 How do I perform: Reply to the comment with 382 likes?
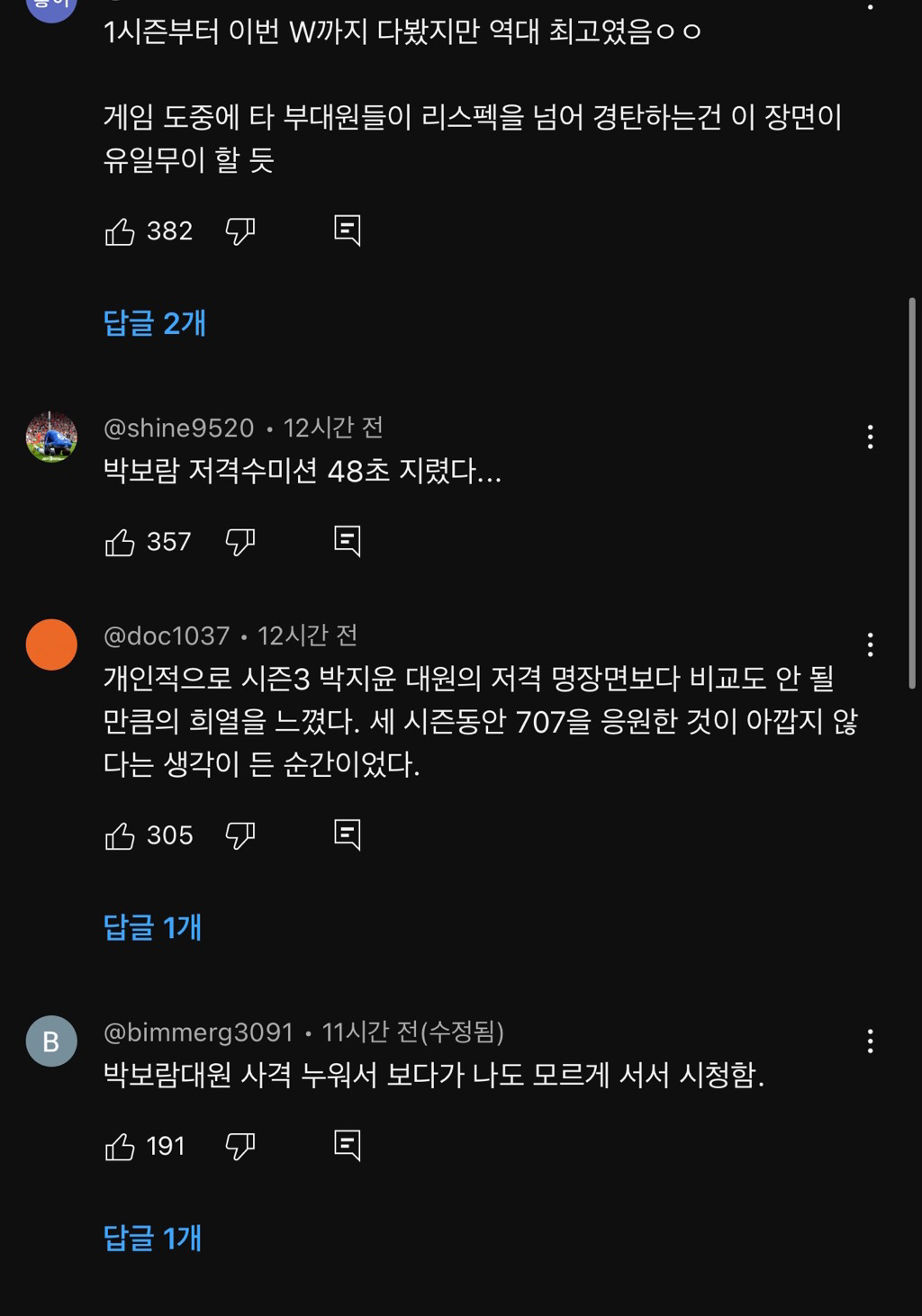(x=347, y=231)
